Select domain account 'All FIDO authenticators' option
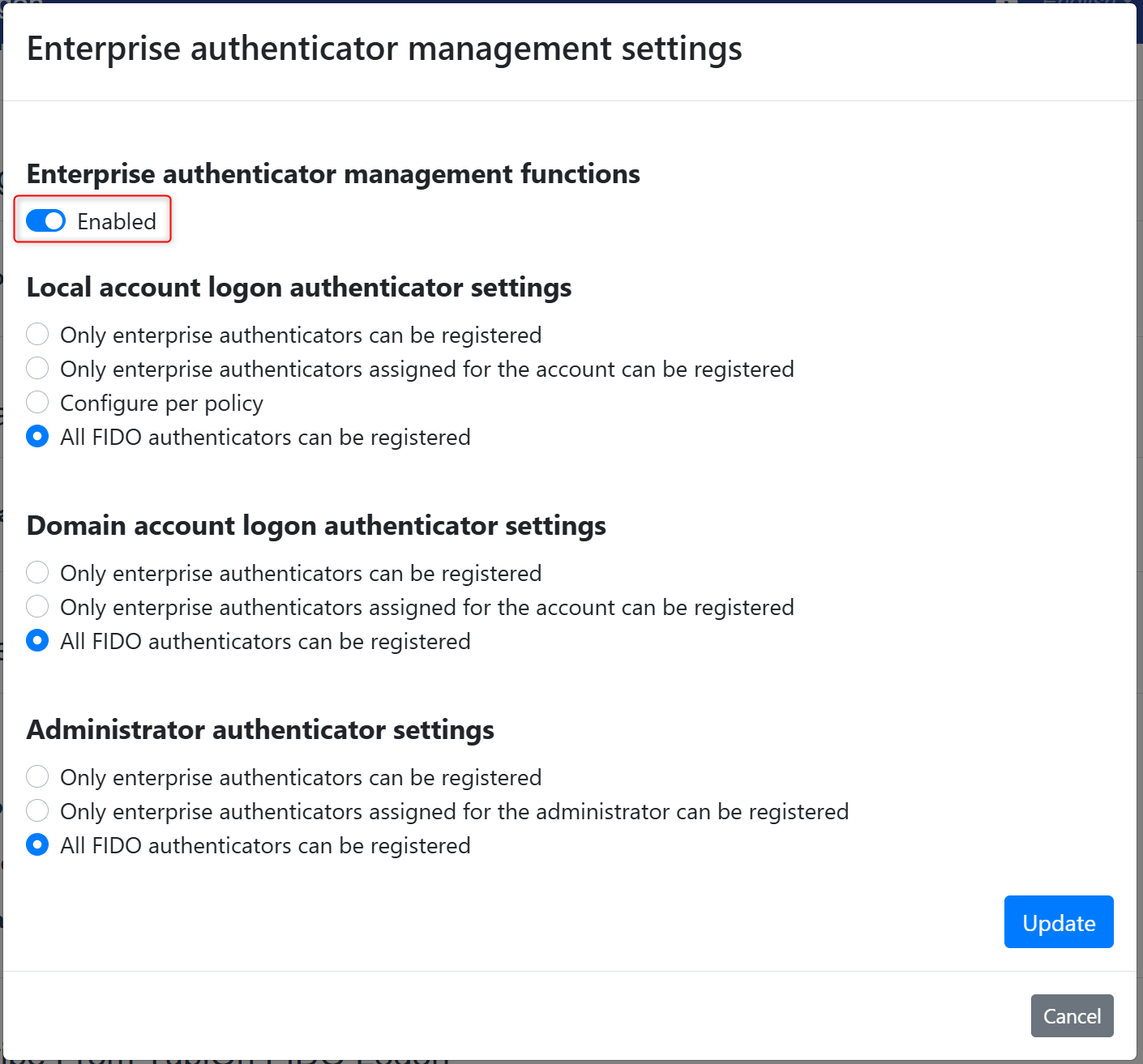The height and width of the screenshot is (1064, 1143). click(x=37, y=640)
